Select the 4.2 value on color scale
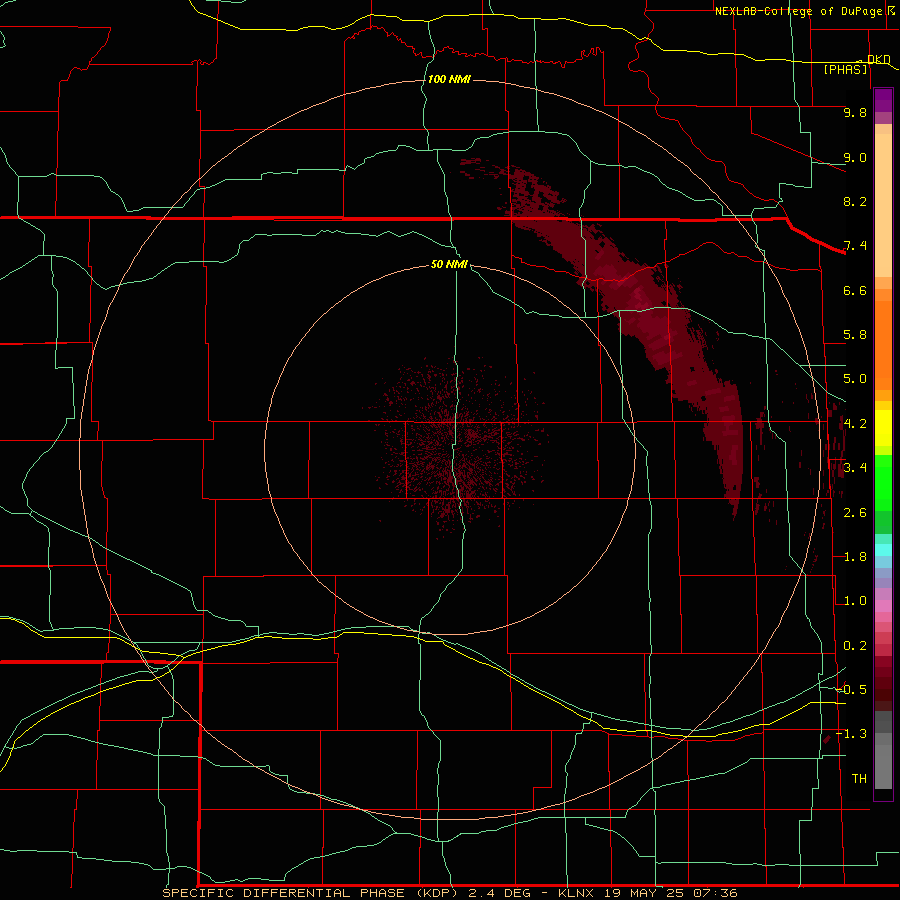 coord(855,424)
